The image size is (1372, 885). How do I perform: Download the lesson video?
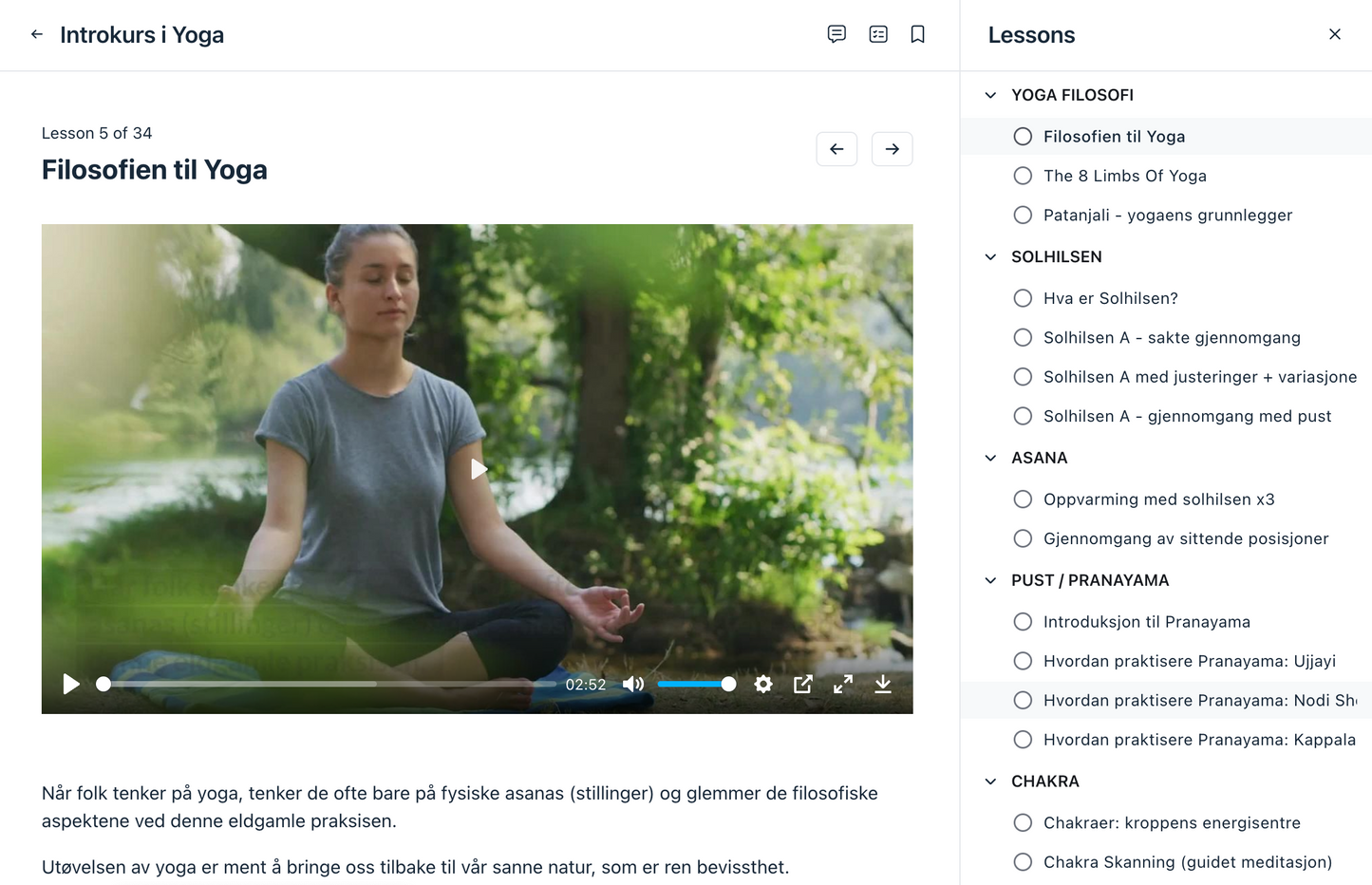883,684
